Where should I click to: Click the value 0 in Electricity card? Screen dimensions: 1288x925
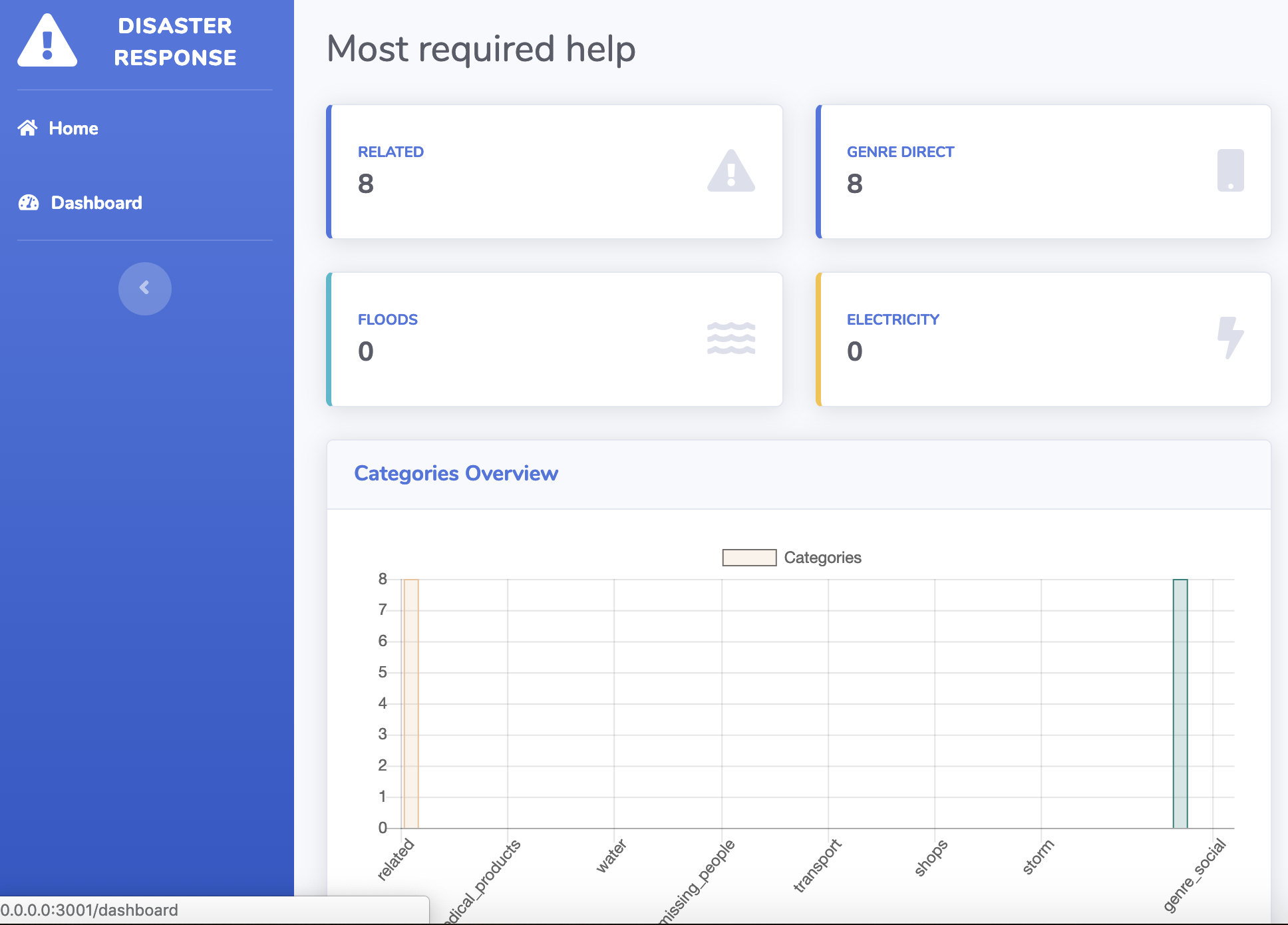(855, 351)
